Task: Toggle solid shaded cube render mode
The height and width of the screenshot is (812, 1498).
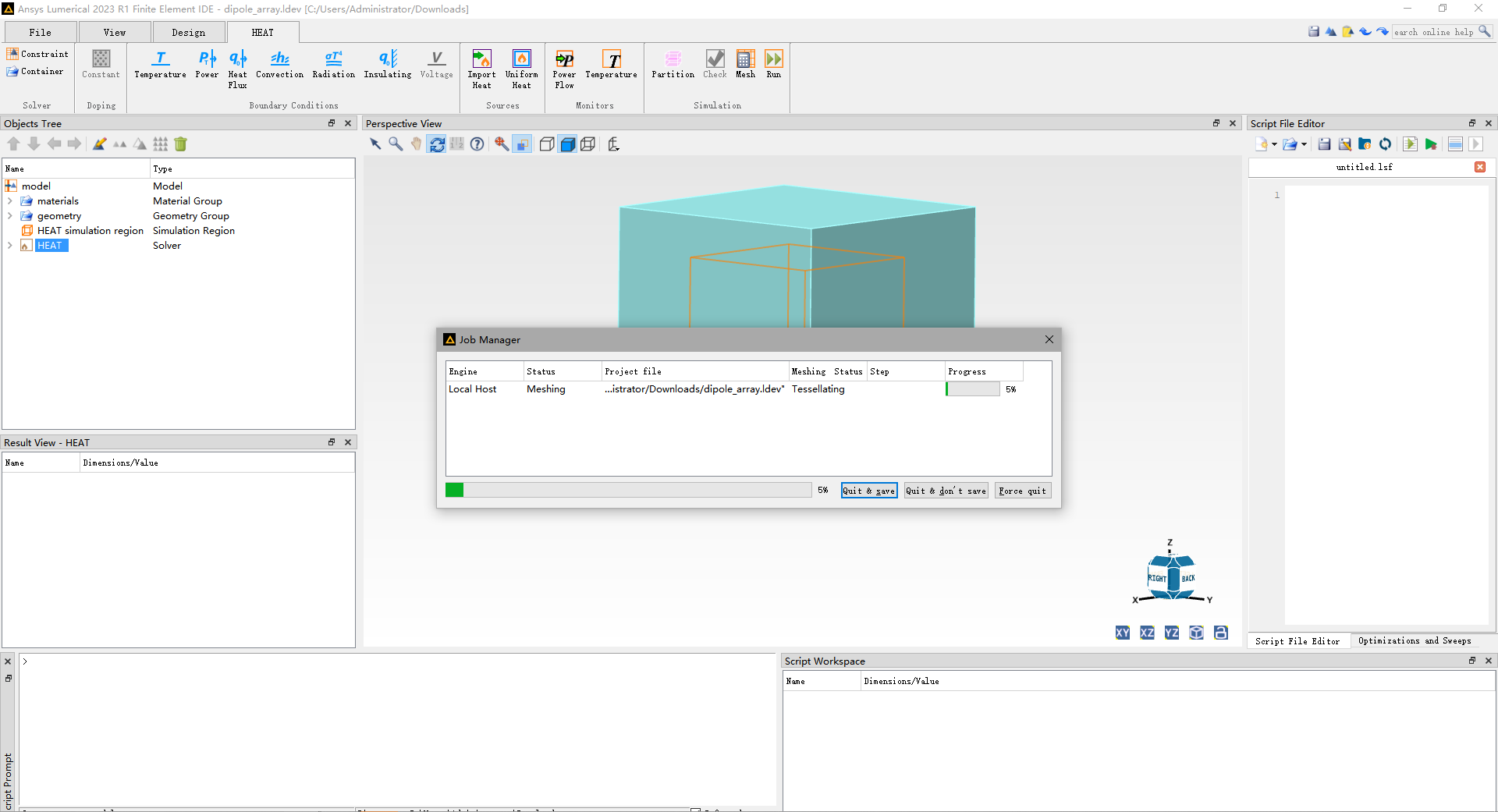Action: coord(568,144)
